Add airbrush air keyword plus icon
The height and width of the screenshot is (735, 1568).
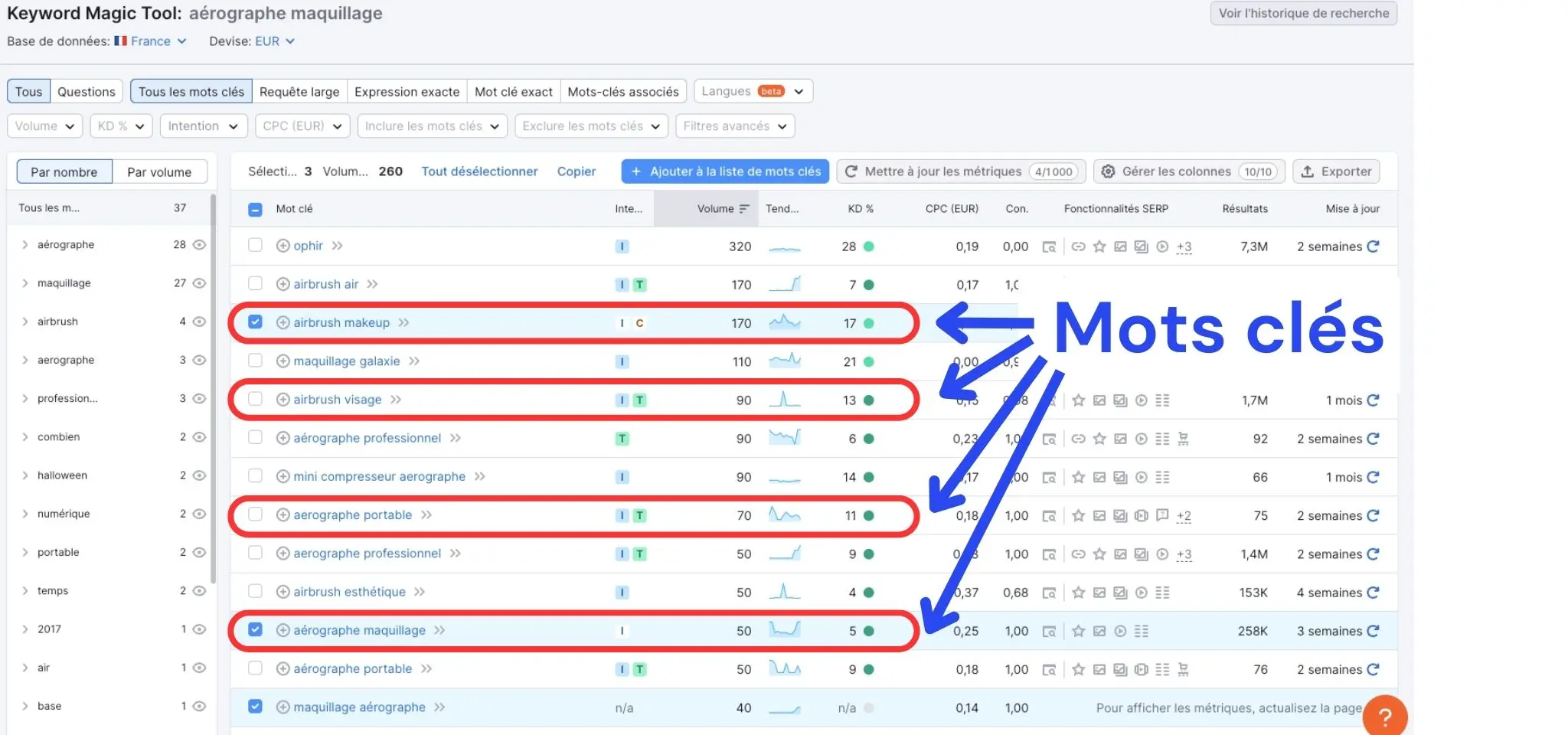tap(283, 284)
